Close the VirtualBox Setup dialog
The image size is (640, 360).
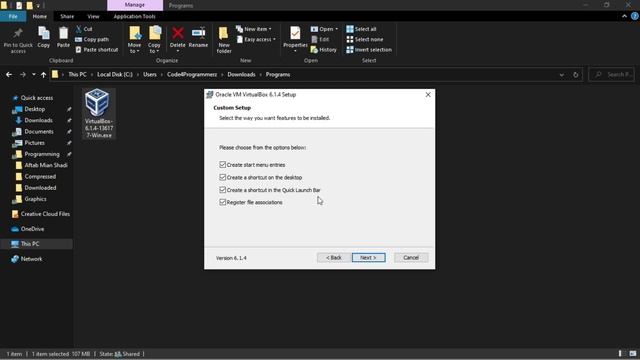click(x=428, y=95)
